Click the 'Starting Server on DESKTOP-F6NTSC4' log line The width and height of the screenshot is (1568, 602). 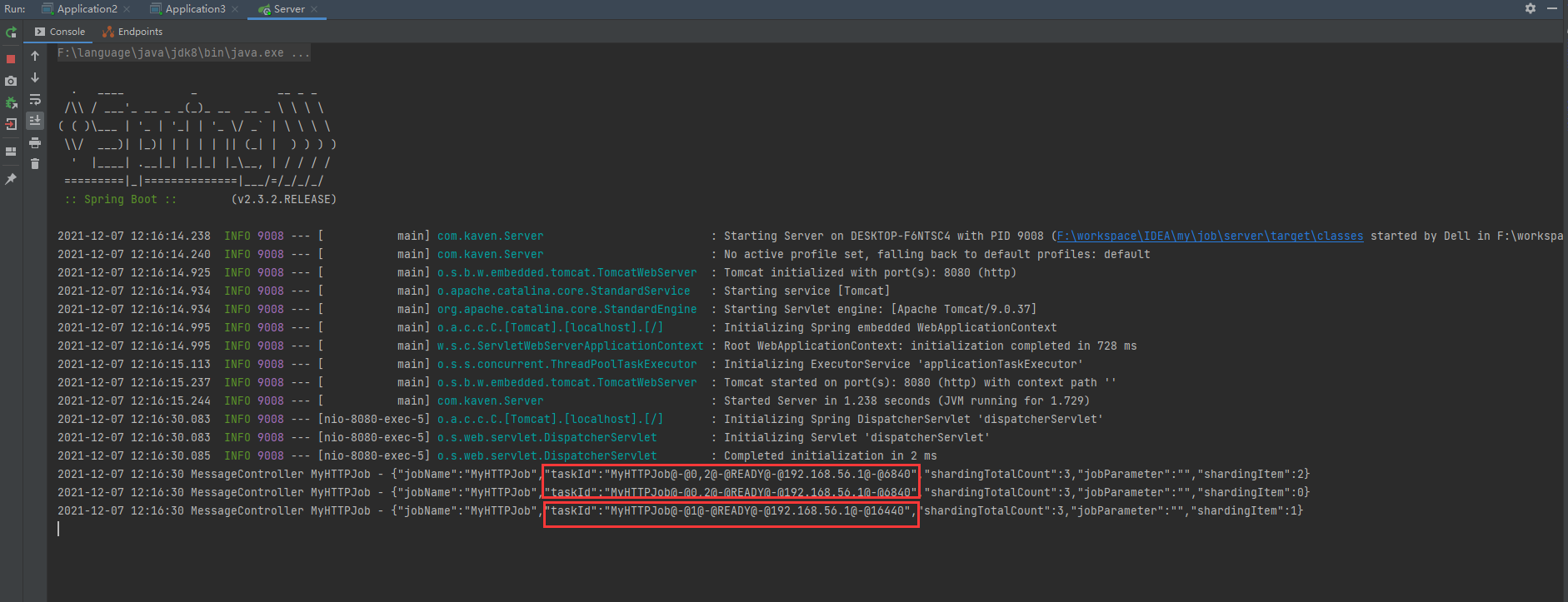tap(810, 236)
